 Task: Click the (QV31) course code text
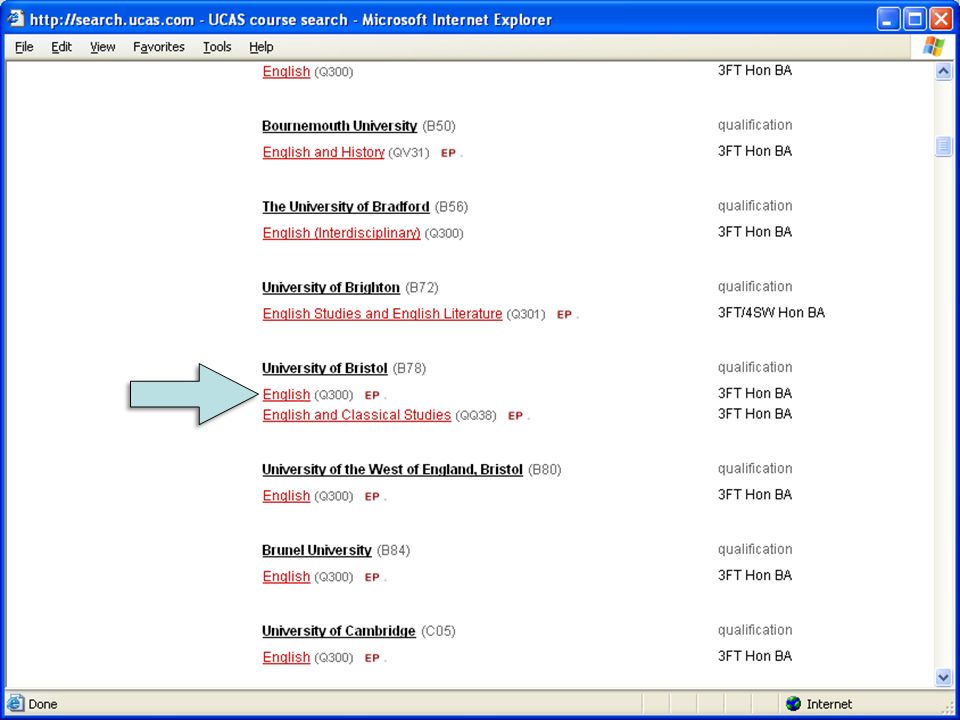(409, 152)
